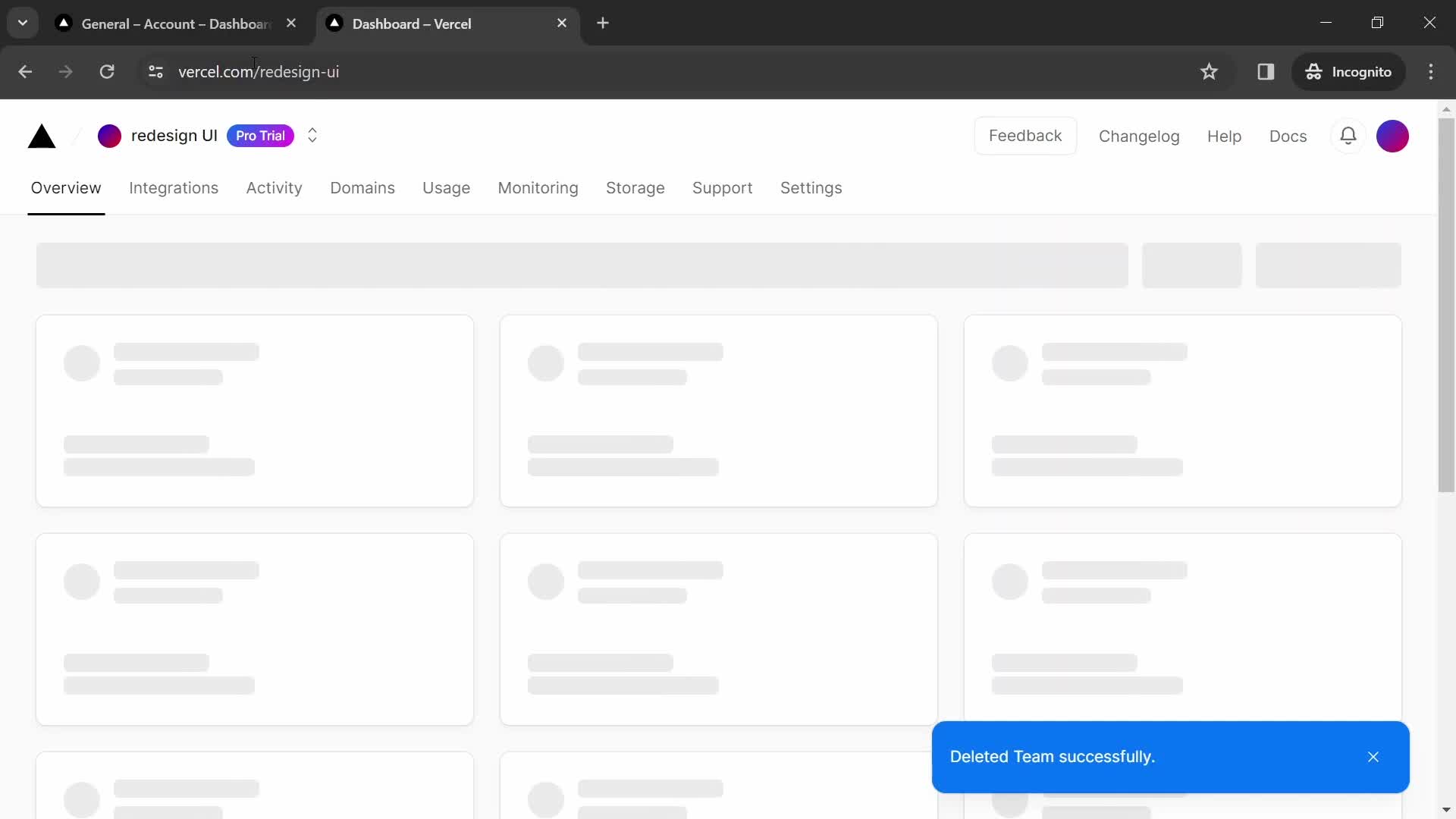Click the Feedback button icon
The image size is (1456, 819).
point(1025,135)
